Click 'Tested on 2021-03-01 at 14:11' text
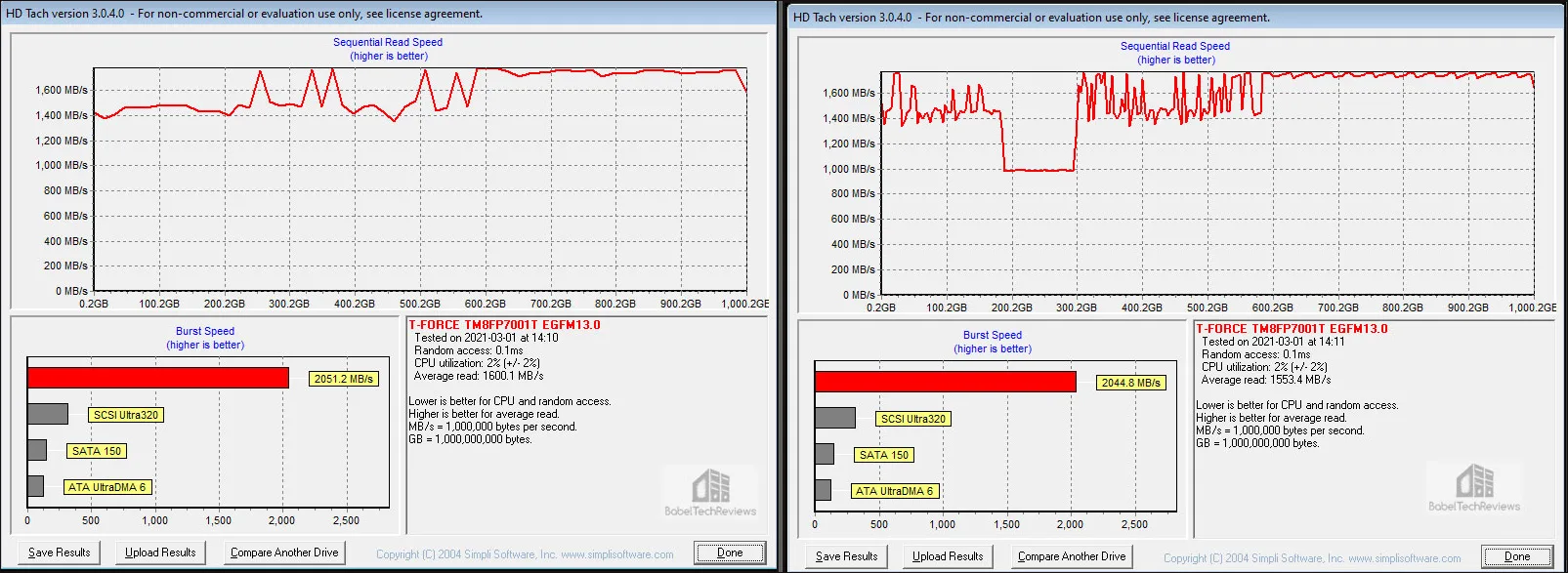 (x=1274, y=342)
